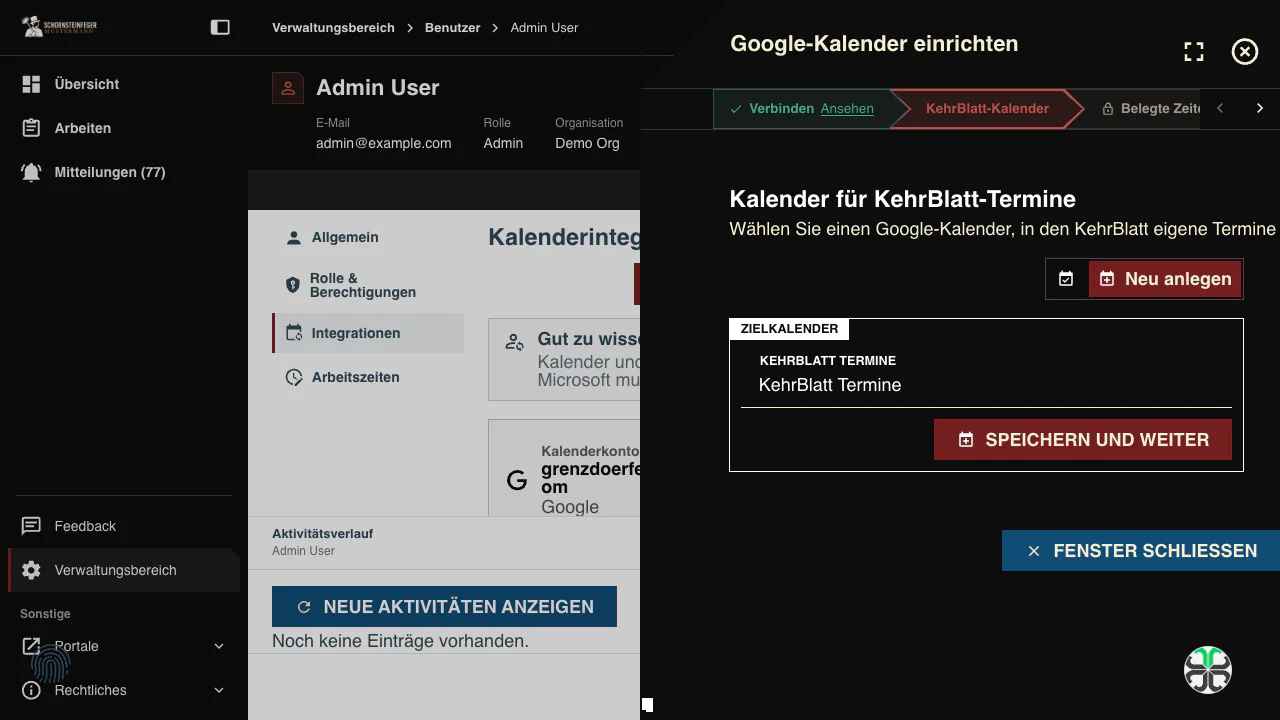Toggle the sidebar collapse icon

[x=220, y=28]
